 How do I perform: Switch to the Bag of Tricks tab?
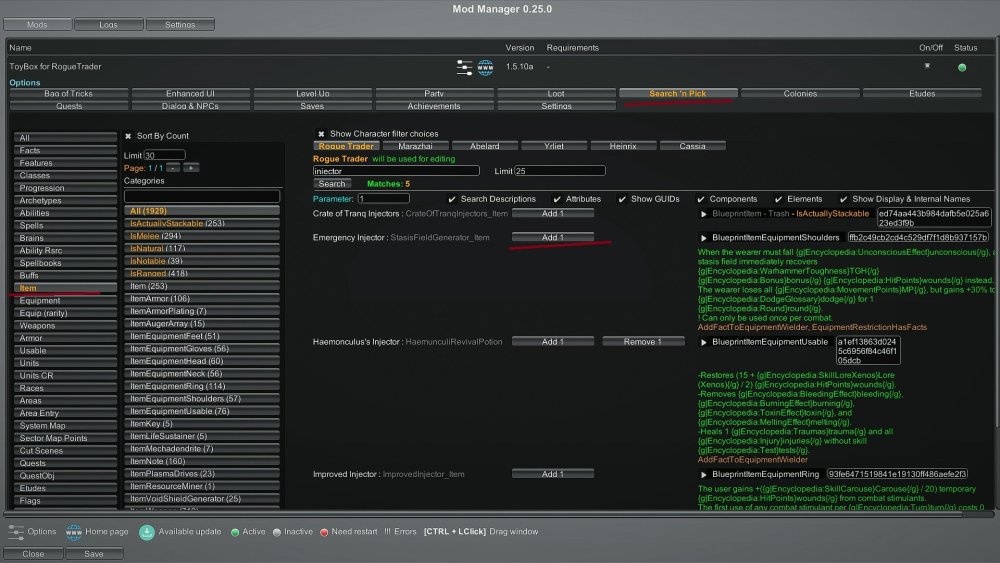point(69,94)
